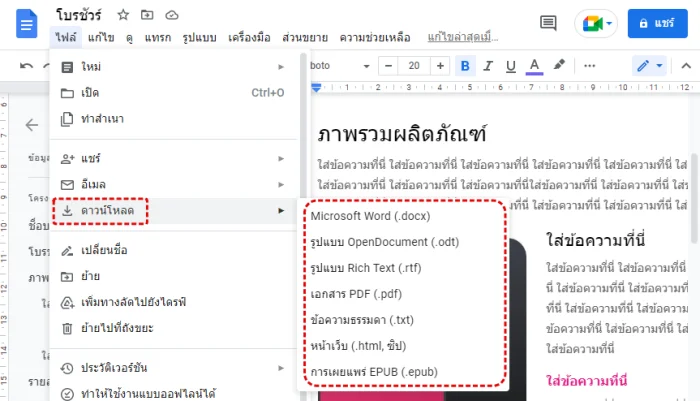Viewport: 700px width, 401px height.
Task: Star the document โบรชัวร์
Action: point(123,15)
